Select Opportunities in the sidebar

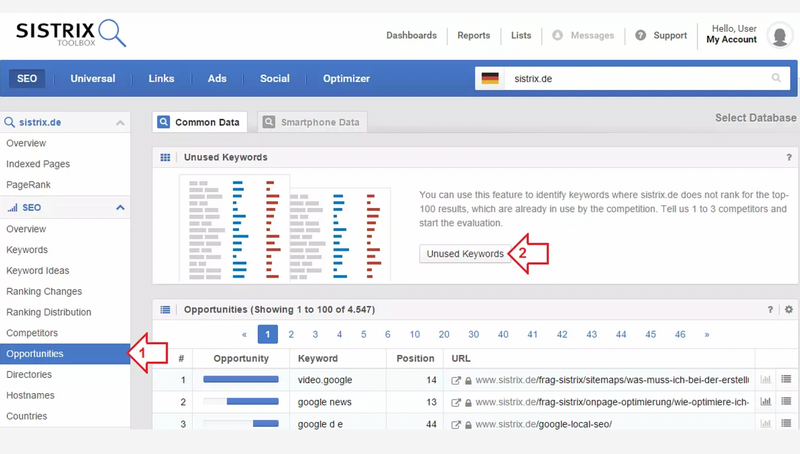click(65, 354)
